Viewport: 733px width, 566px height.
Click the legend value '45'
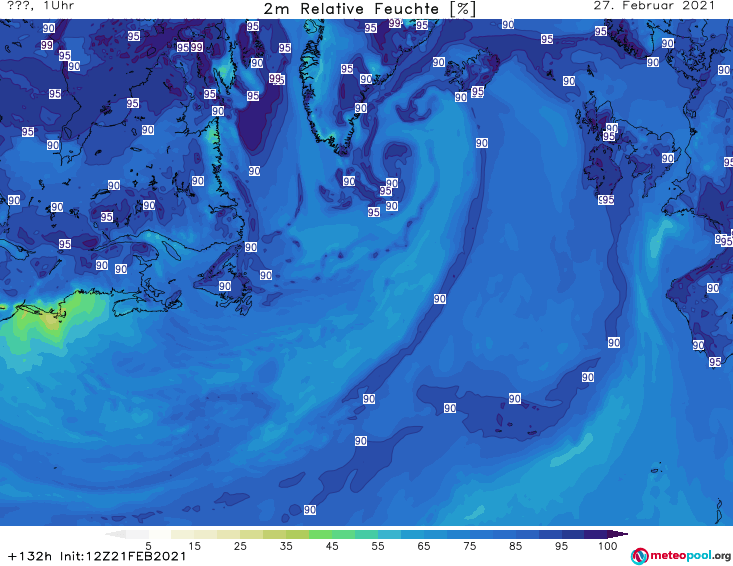(332, 546)
